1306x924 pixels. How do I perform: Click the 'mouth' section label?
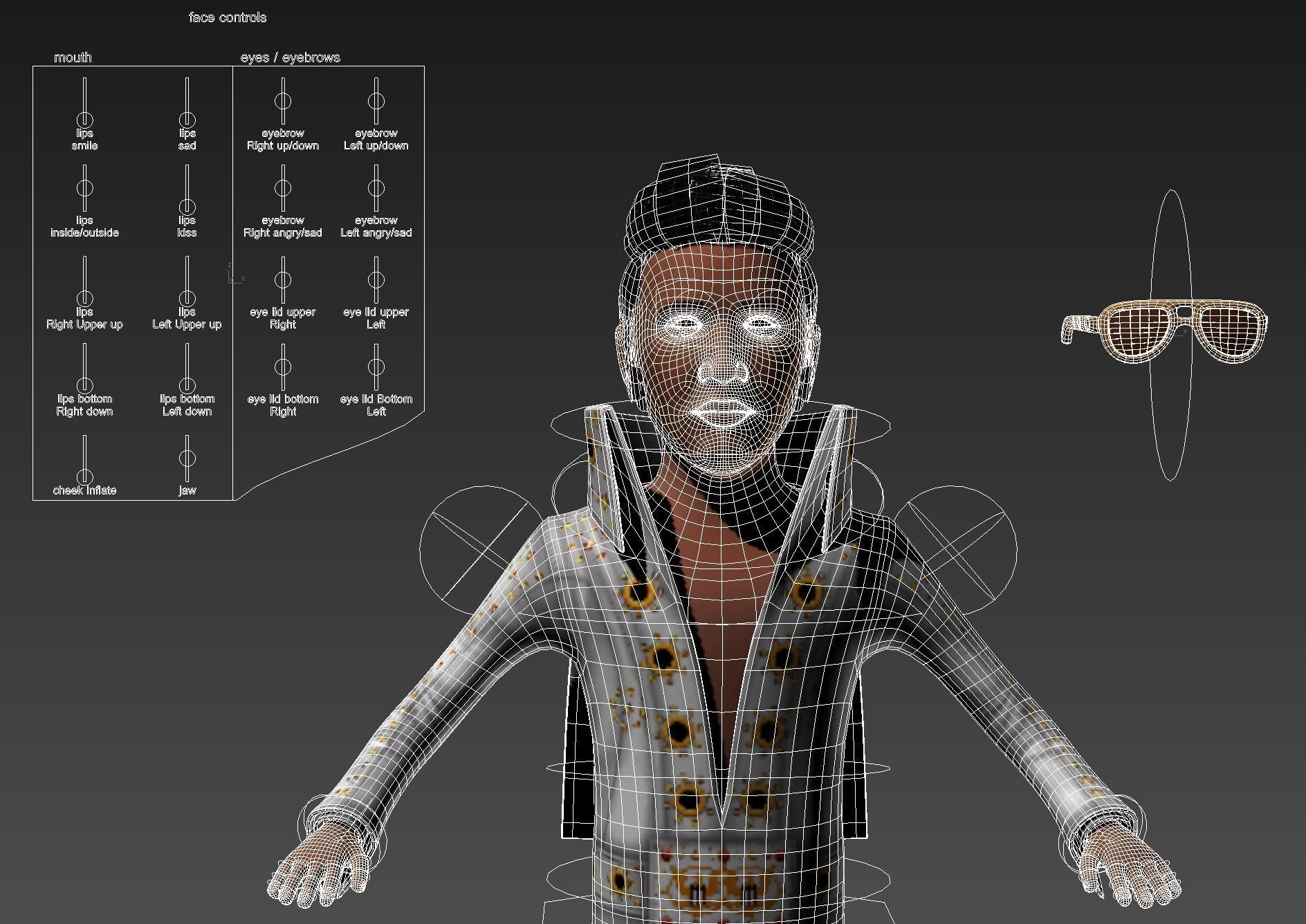[x=73, y=57]
